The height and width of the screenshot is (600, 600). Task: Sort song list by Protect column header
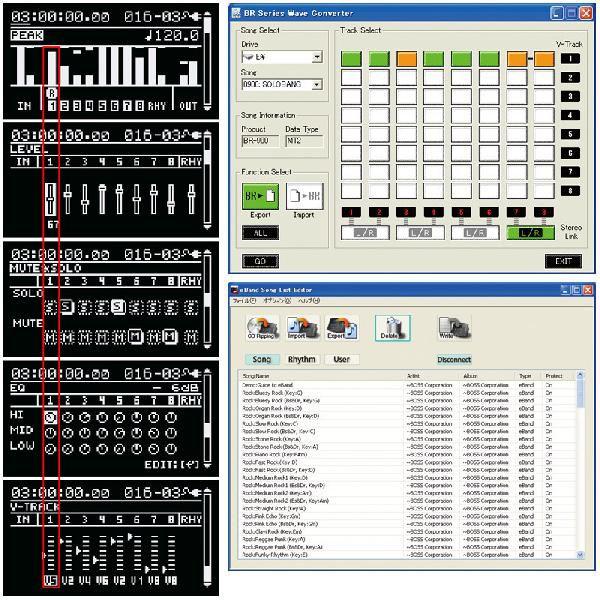point(558,376)
